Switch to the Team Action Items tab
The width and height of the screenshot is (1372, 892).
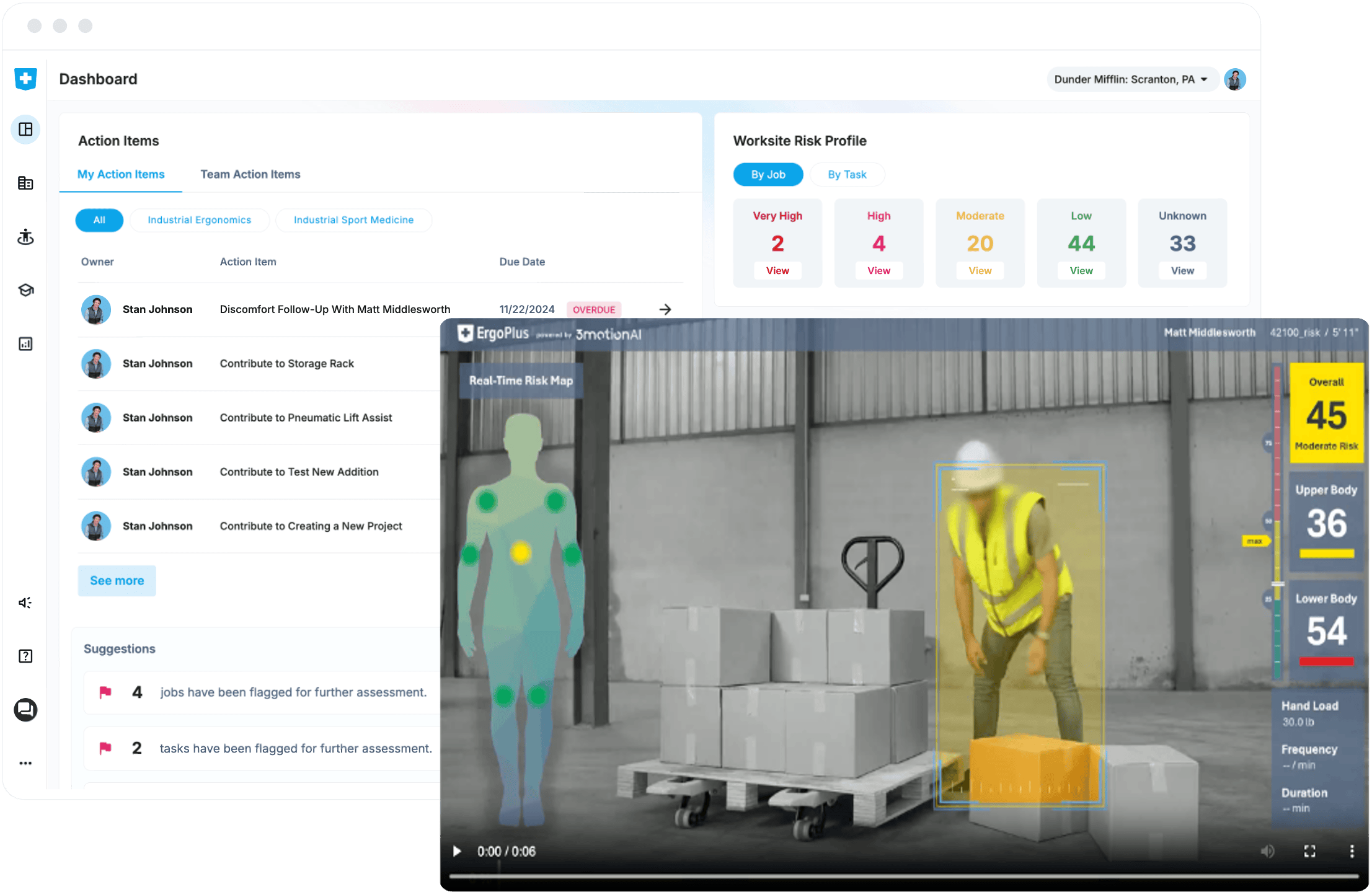[250, 174]
